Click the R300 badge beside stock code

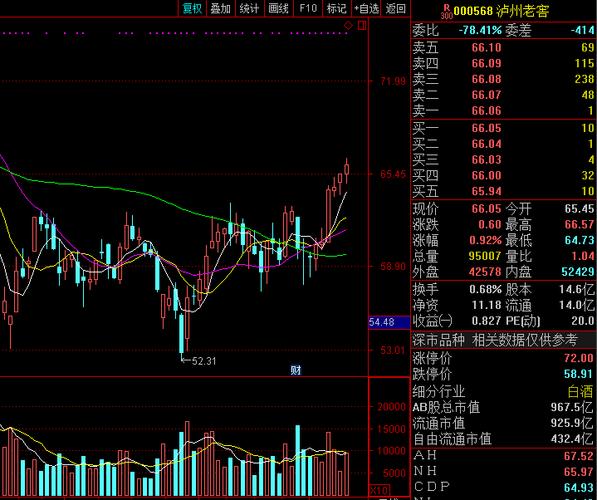click(x=446, y=11)
